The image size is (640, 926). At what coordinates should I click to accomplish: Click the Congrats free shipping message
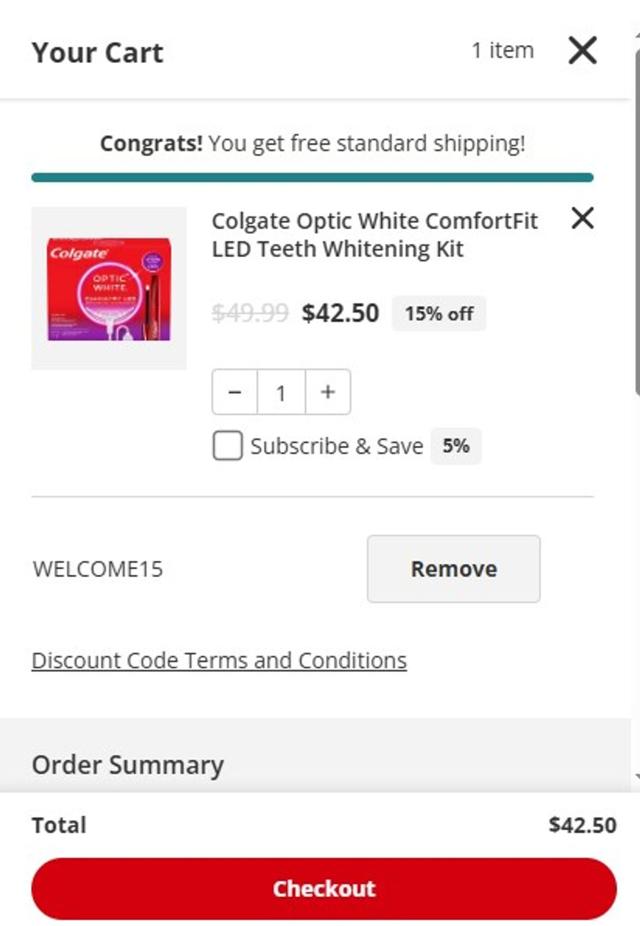[x=312, y=143]
